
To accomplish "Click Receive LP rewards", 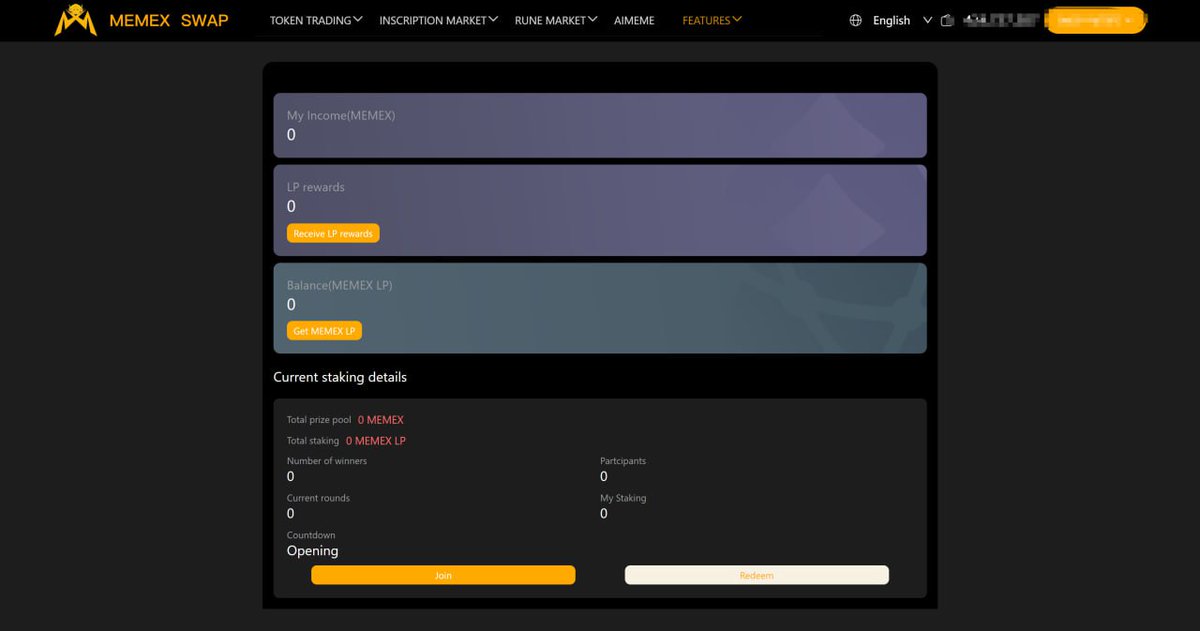I will (332, 232).
